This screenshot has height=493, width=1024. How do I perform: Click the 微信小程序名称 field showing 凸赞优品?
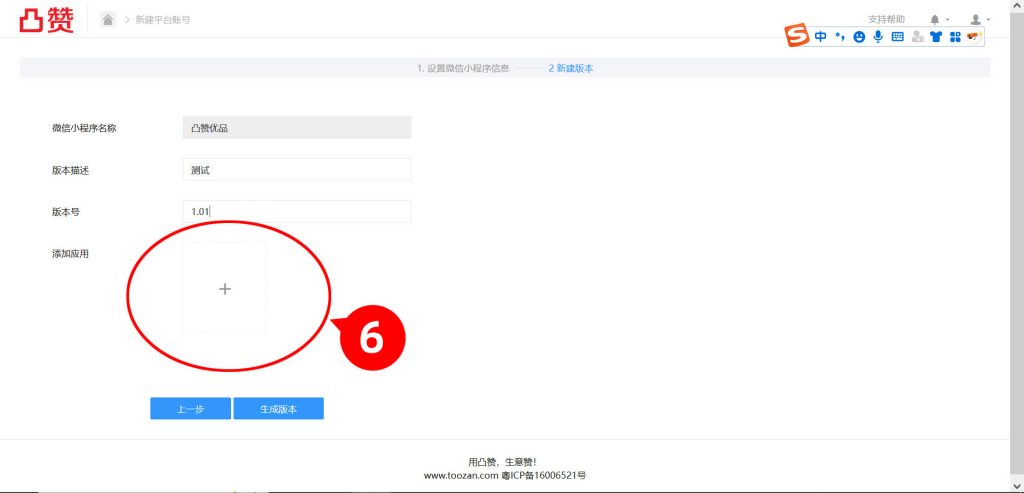pyautogui.click(x=297, y=128)
